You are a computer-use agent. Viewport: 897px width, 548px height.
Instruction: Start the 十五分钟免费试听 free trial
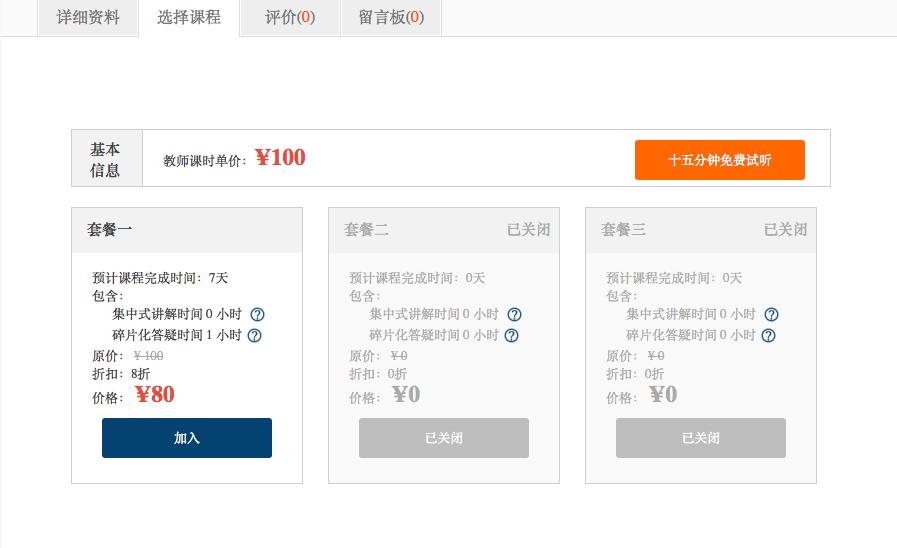tap(720, 160)
